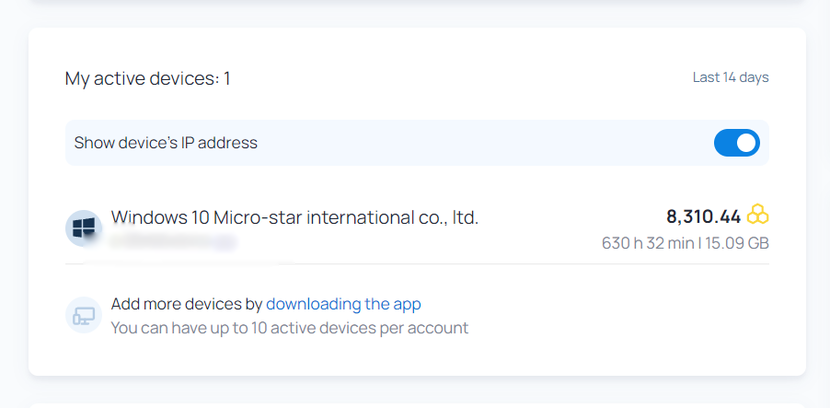
Task: Click the 8,310.44 credits amount
Action: tap(703, 216)
